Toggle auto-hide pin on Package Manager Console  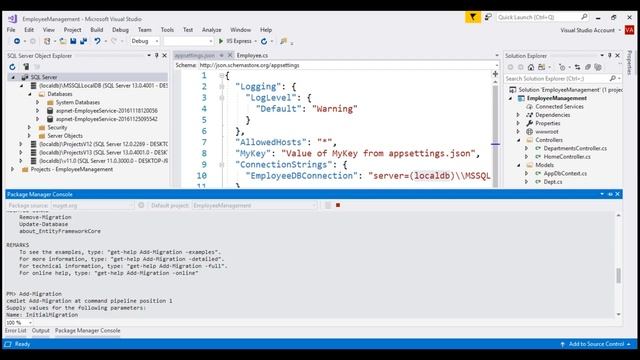click(x=610, y=194)
